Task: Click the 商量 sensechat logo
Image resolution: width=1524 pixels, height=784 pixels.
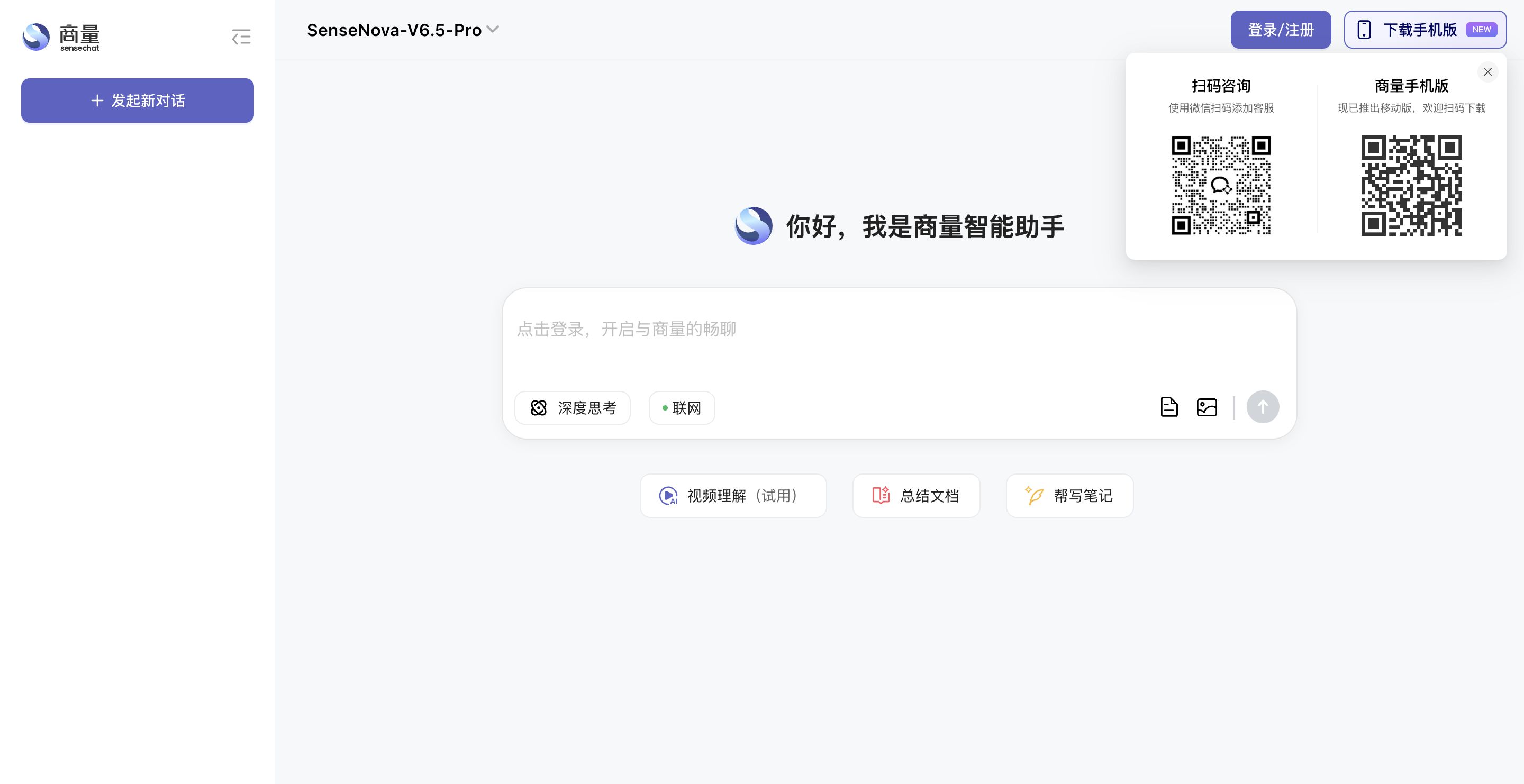Action: pos(61,36)
